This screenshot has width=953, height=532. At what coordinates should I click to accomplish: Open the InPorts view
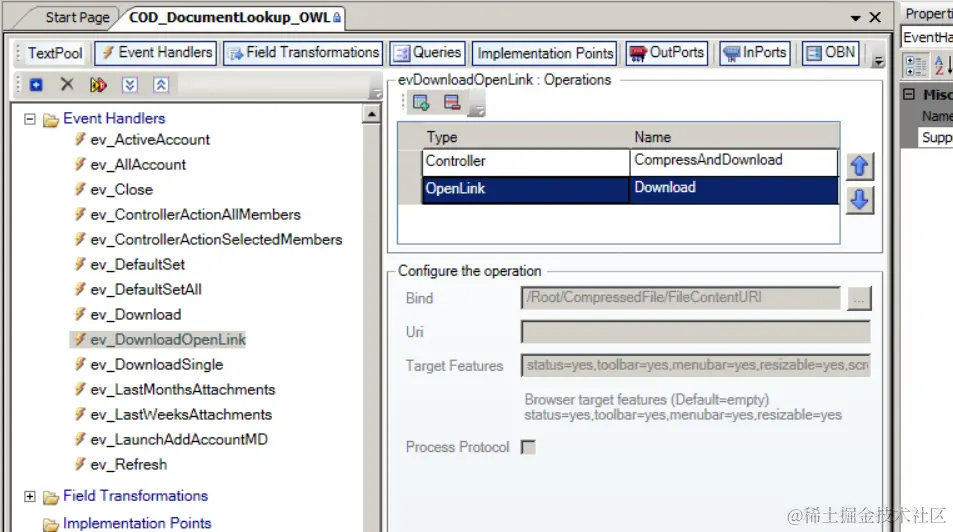click(x=754, y=53)
